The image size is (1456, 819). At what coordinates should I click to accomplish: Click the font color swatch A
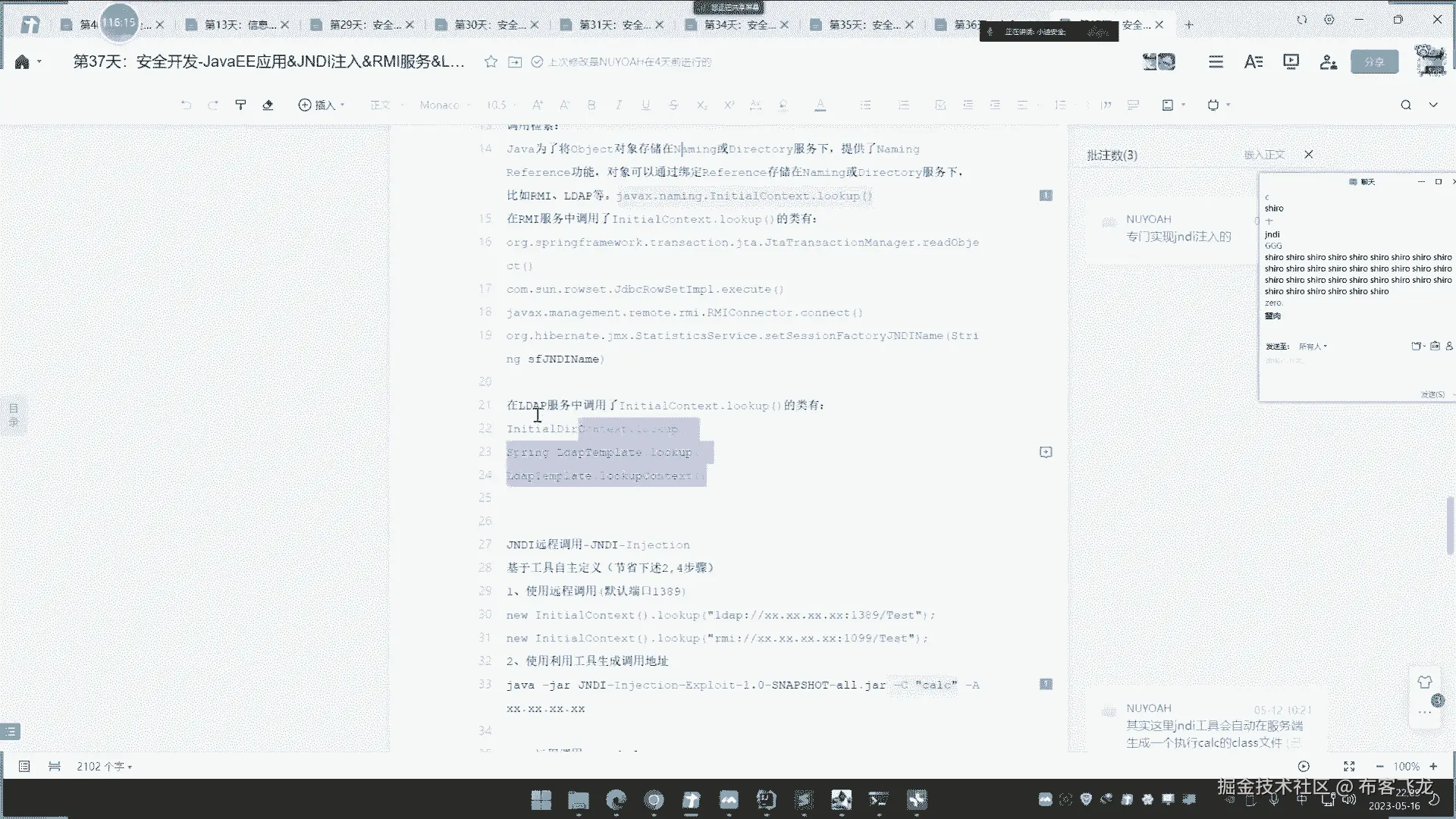click(x=820, y=105)
